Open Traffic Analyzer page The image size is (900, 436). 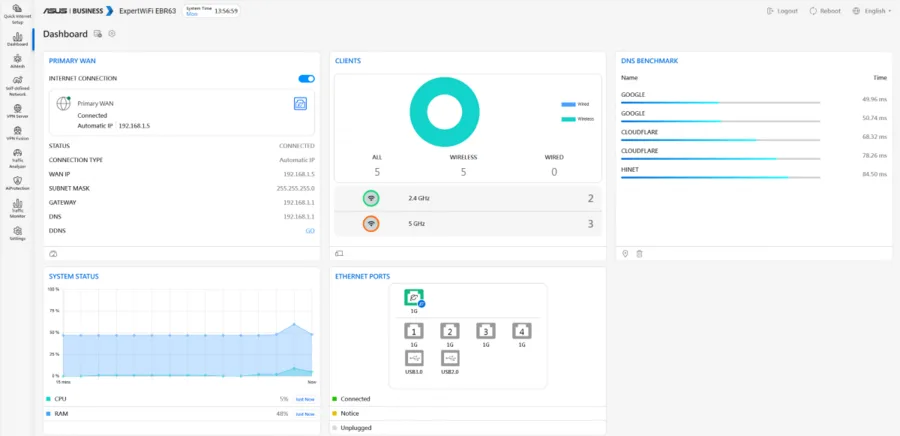[x=17, y=158]
